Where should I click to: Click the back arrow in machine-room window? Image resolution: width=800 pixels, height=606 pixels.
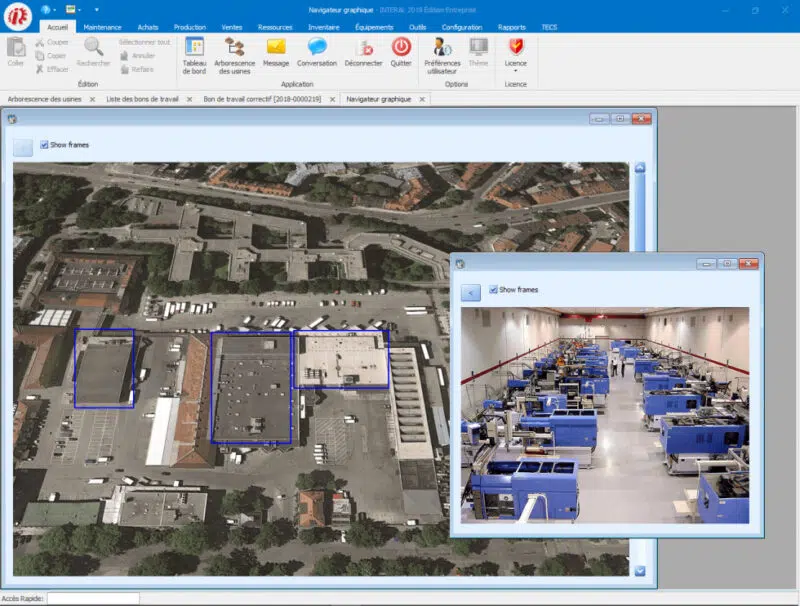coord(471,292)
